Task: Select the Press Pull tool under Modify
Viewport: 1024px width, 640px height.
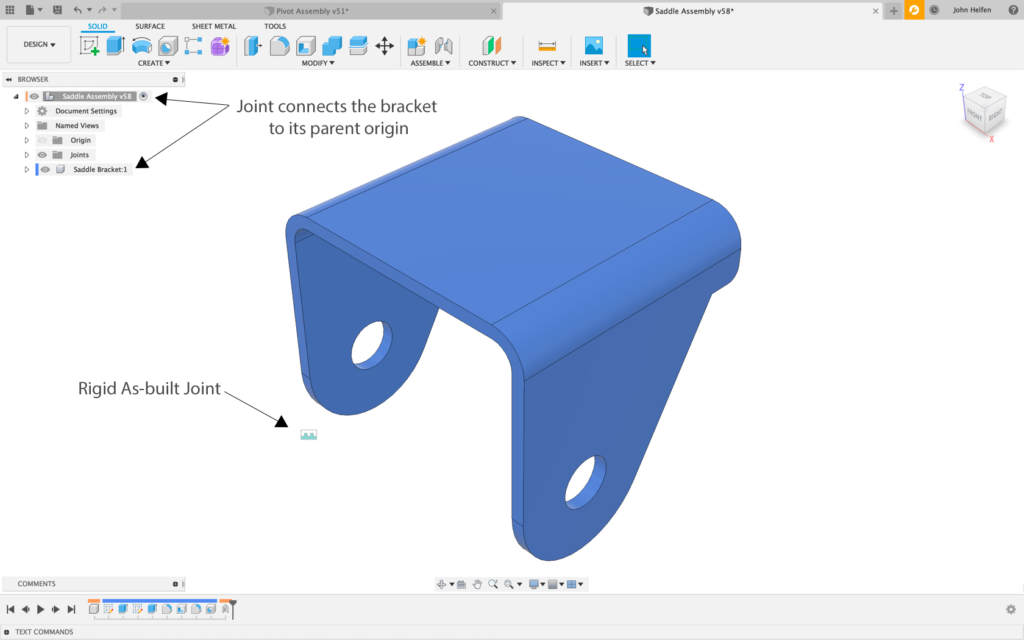Action: tap(252, 46)
